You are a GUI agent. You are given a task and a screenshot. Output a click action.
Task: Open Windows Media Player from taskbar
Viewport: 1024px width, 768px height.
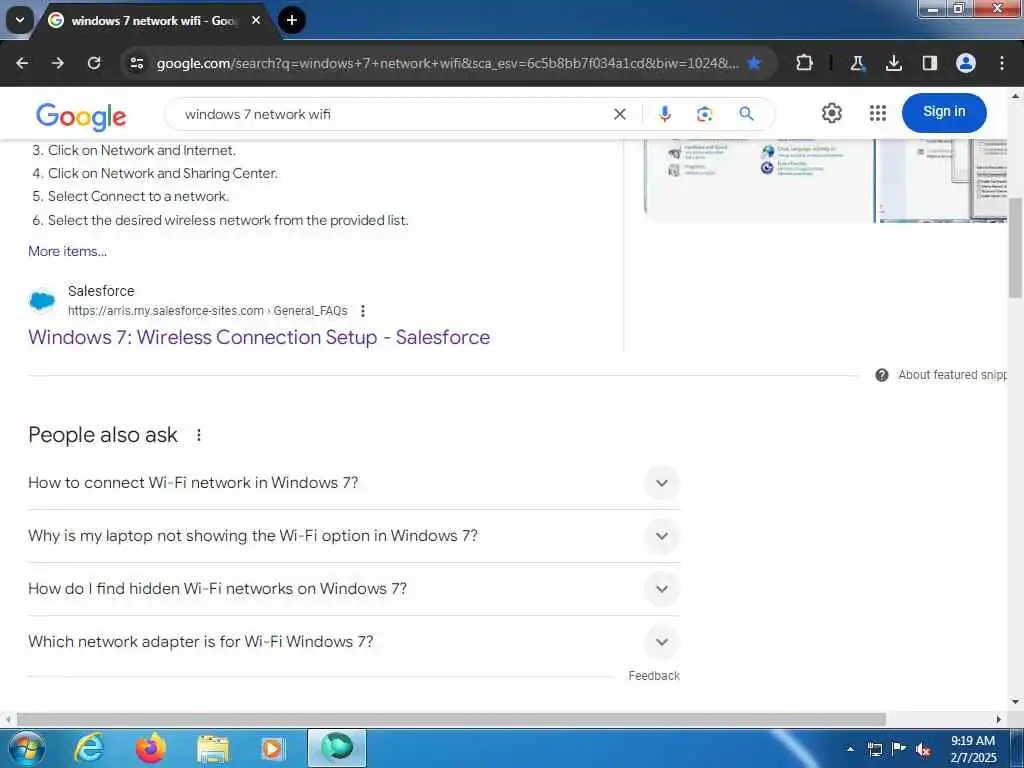pos(273,748)
